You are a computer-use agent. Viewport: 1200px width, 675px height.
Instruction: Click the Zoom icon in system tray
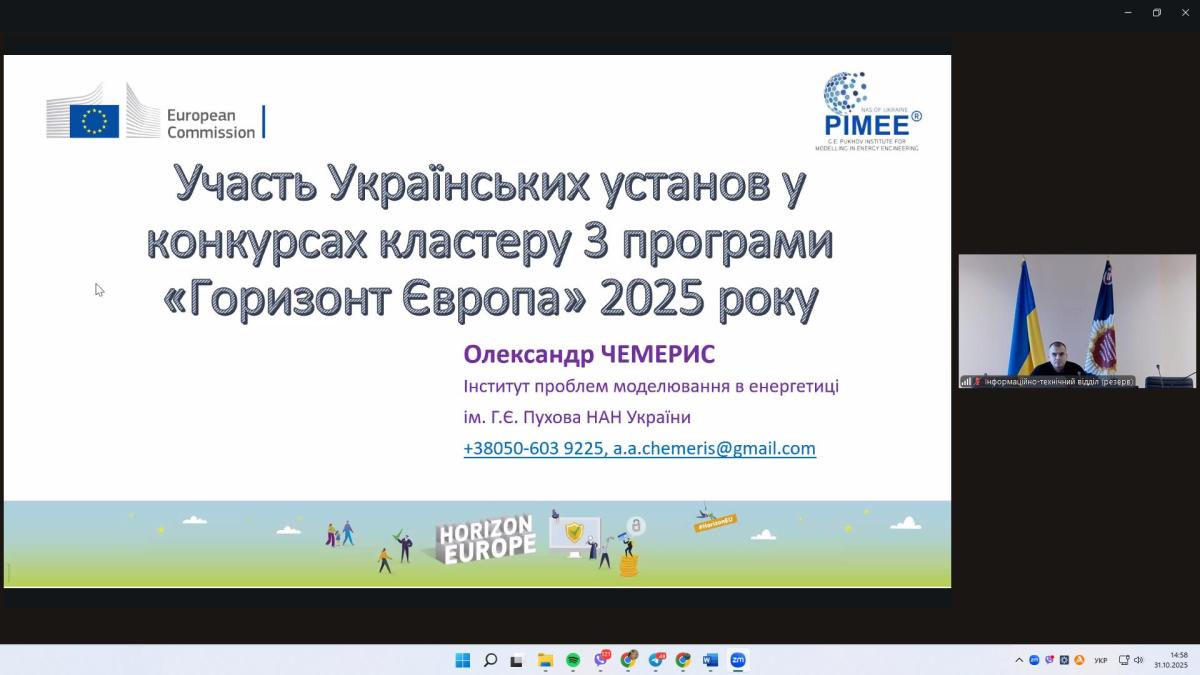pyautogui.click(x=1034, y=660)
